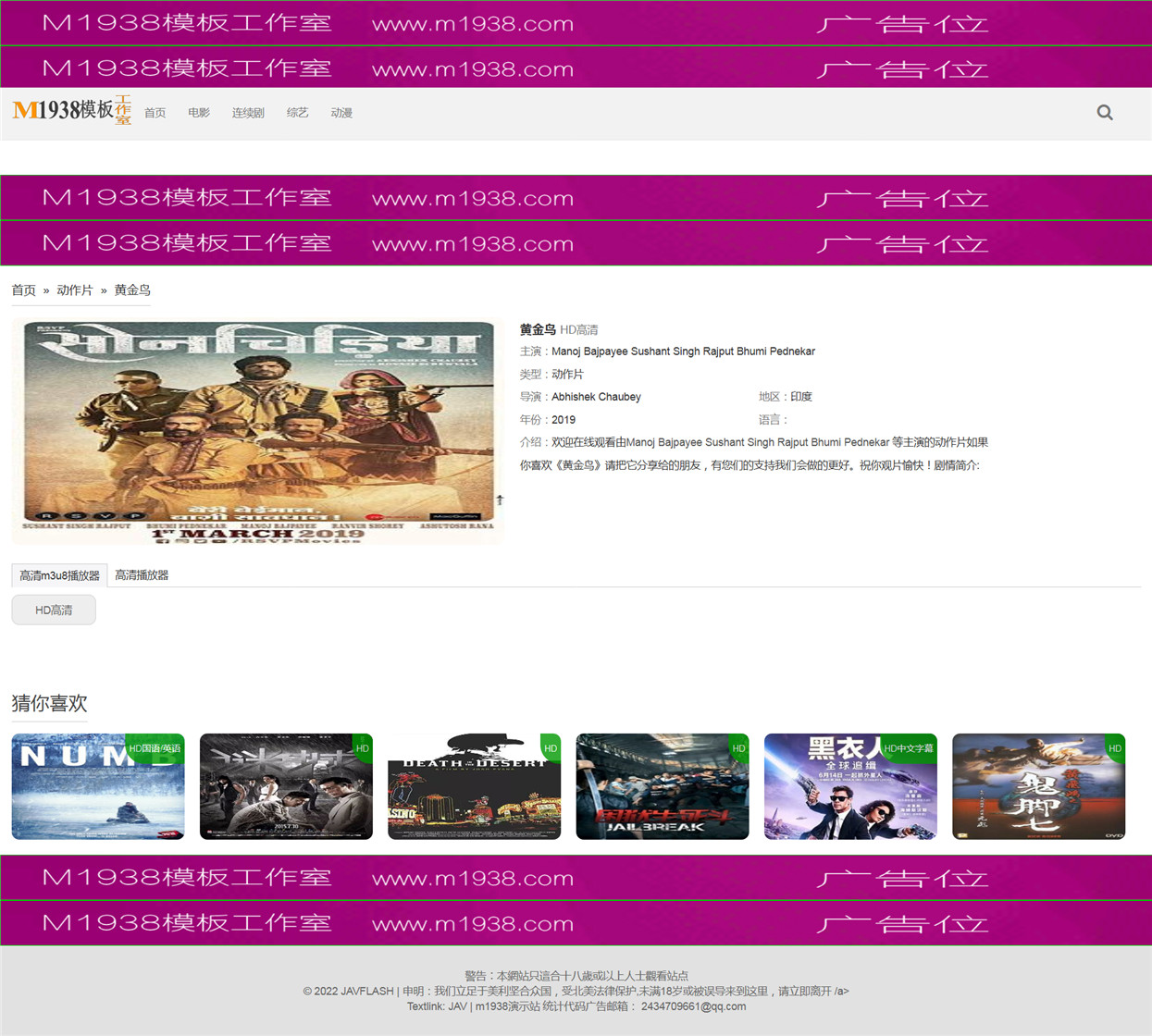Open the 连续剧 nav menu item

[x=248, y=113]
